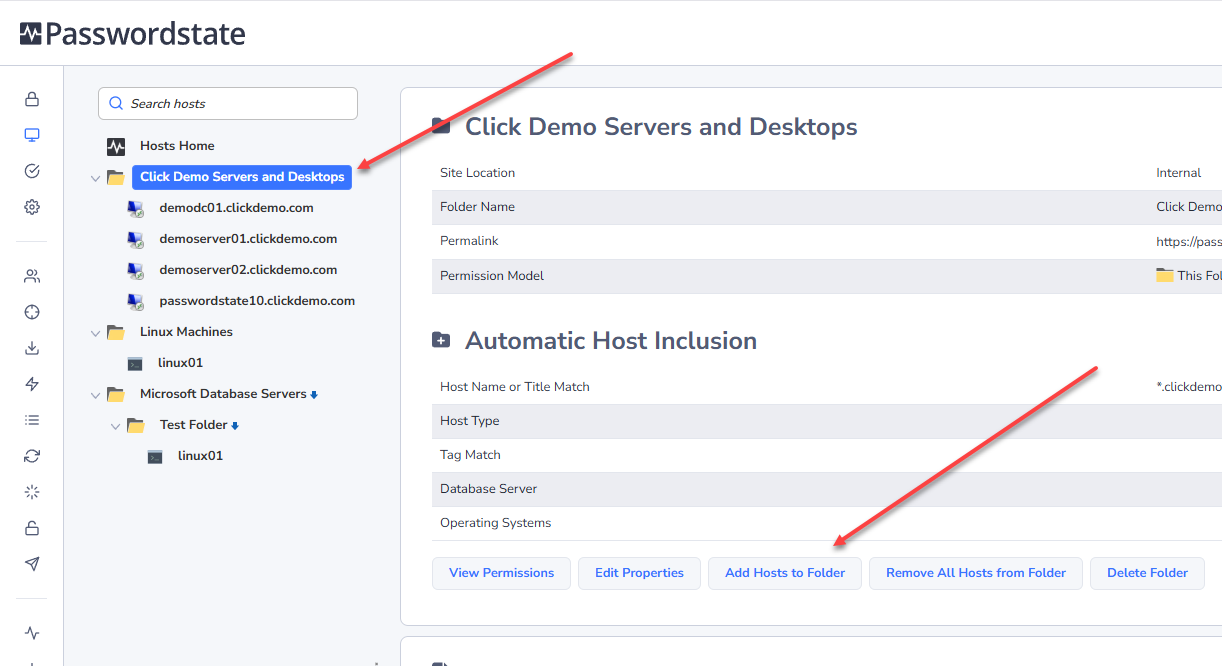Open Hosts Home in the tree
The width and height of the screenshot is (1222, 666).
click(177, 146)
